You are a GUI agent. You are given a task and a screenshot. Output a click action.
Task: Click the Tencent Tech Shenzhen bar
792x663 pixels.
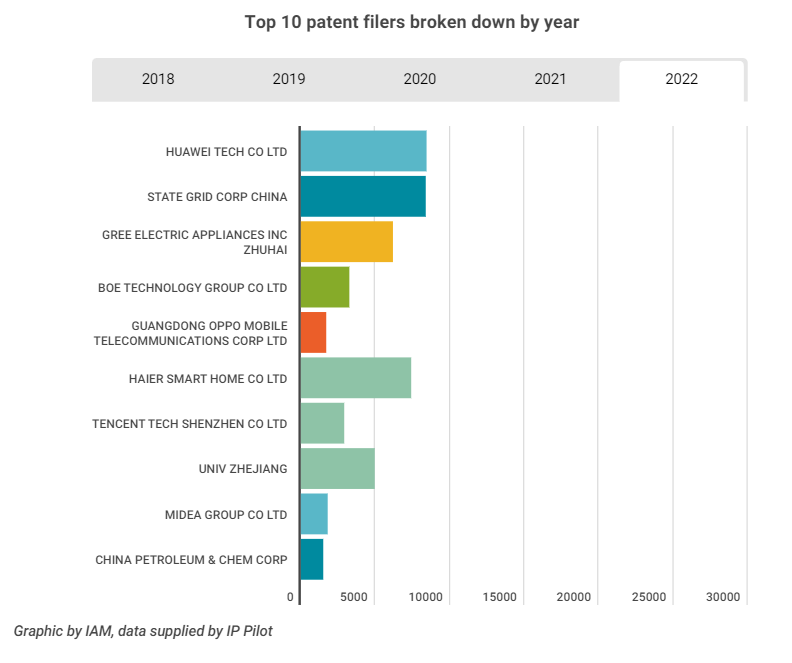click(x=322, y=423)
